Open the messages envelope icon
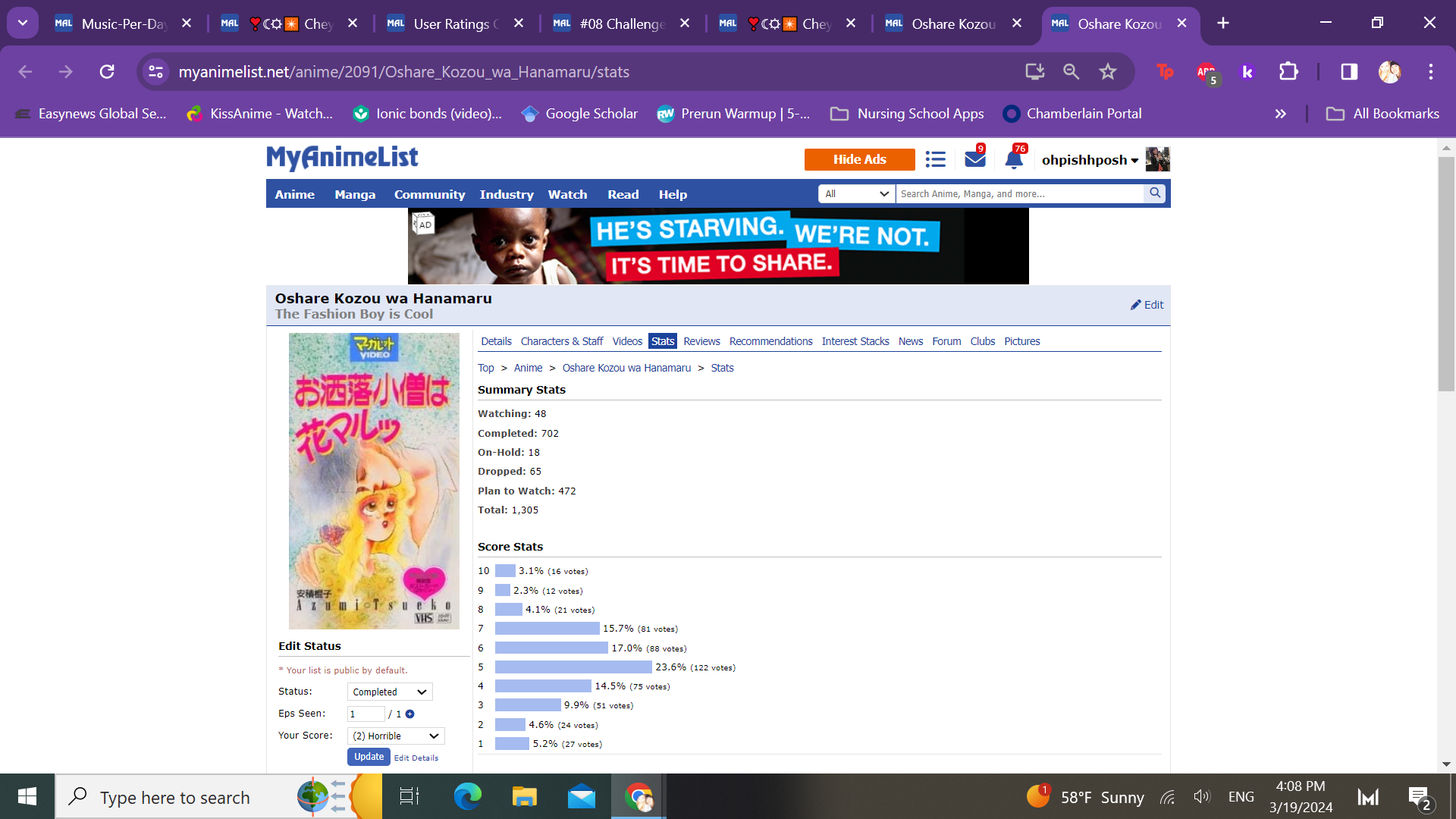The image size is (1456, 819). click(x=974, y=159)
